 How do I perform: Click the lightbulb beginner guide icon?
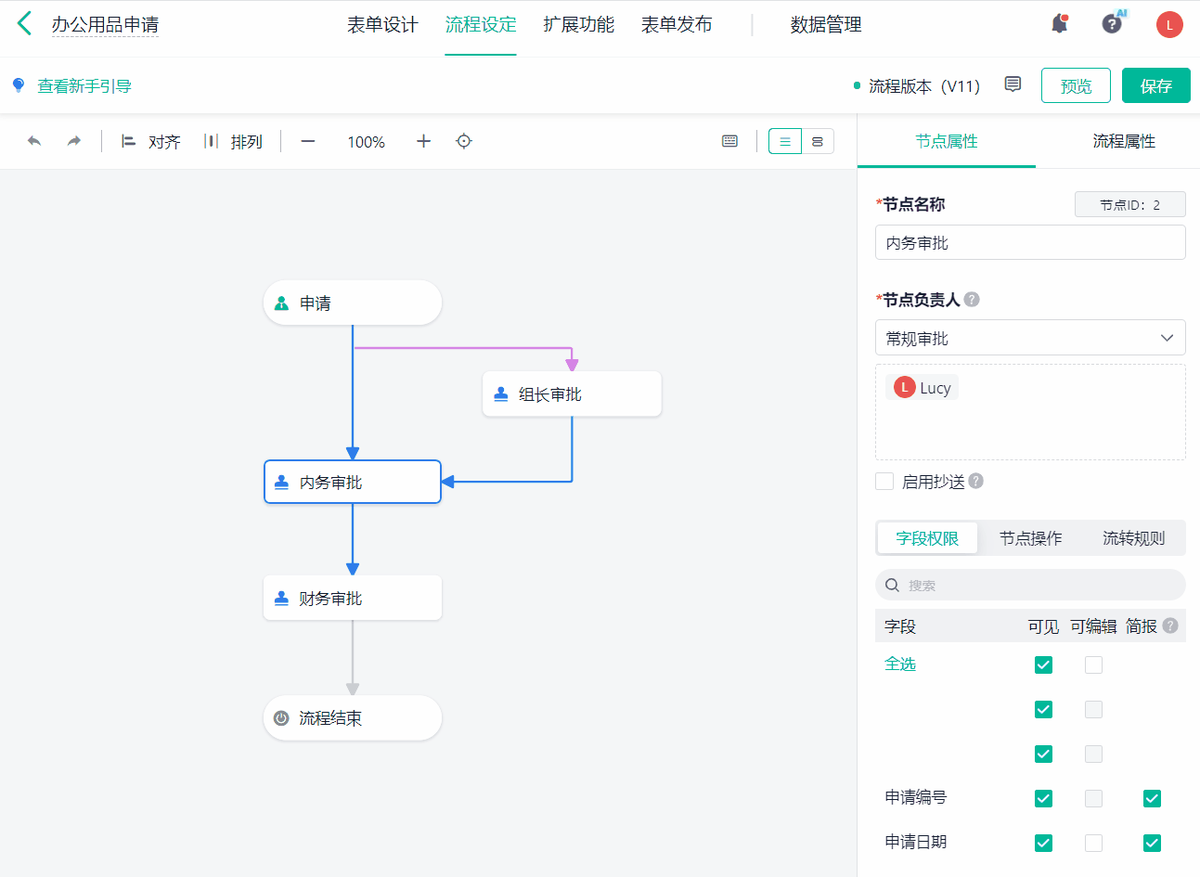[18, 86]
